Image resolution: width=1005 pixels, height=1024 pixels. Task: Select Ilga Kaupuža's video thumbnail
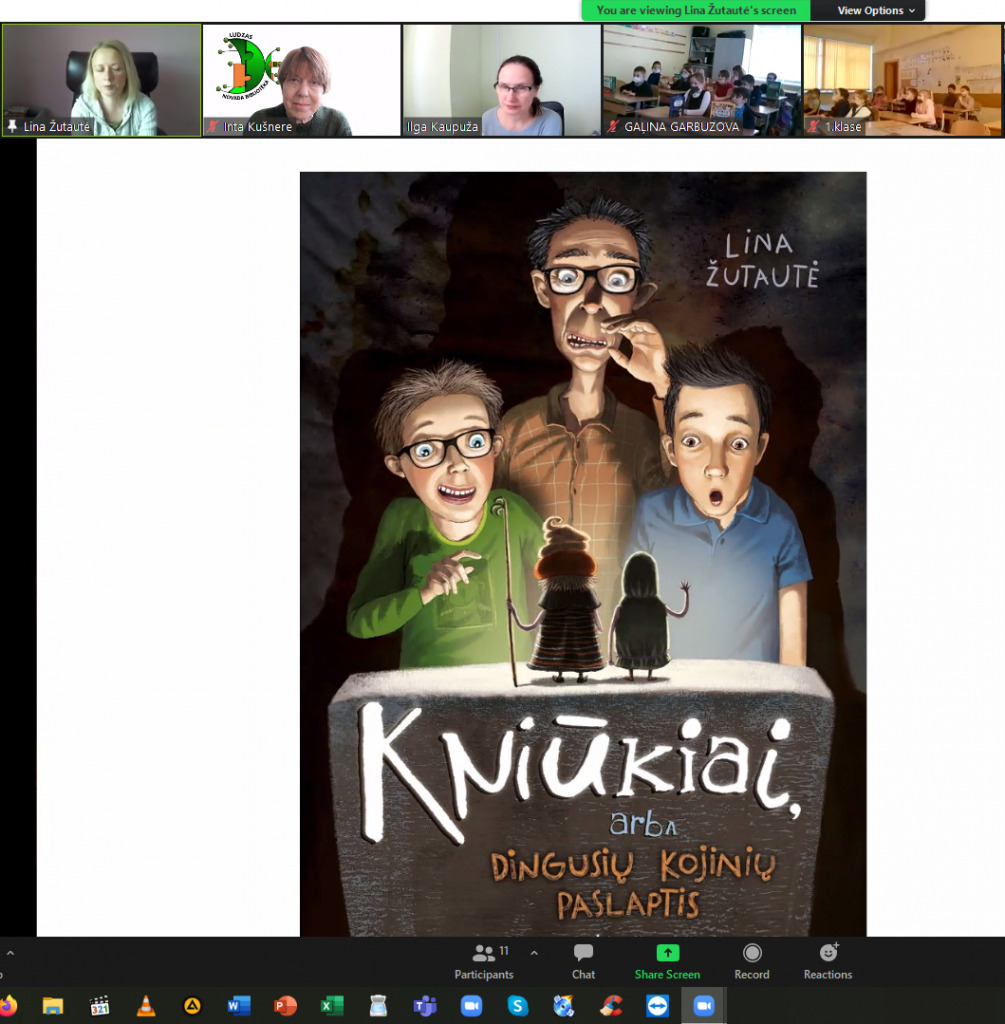[502, 80]
